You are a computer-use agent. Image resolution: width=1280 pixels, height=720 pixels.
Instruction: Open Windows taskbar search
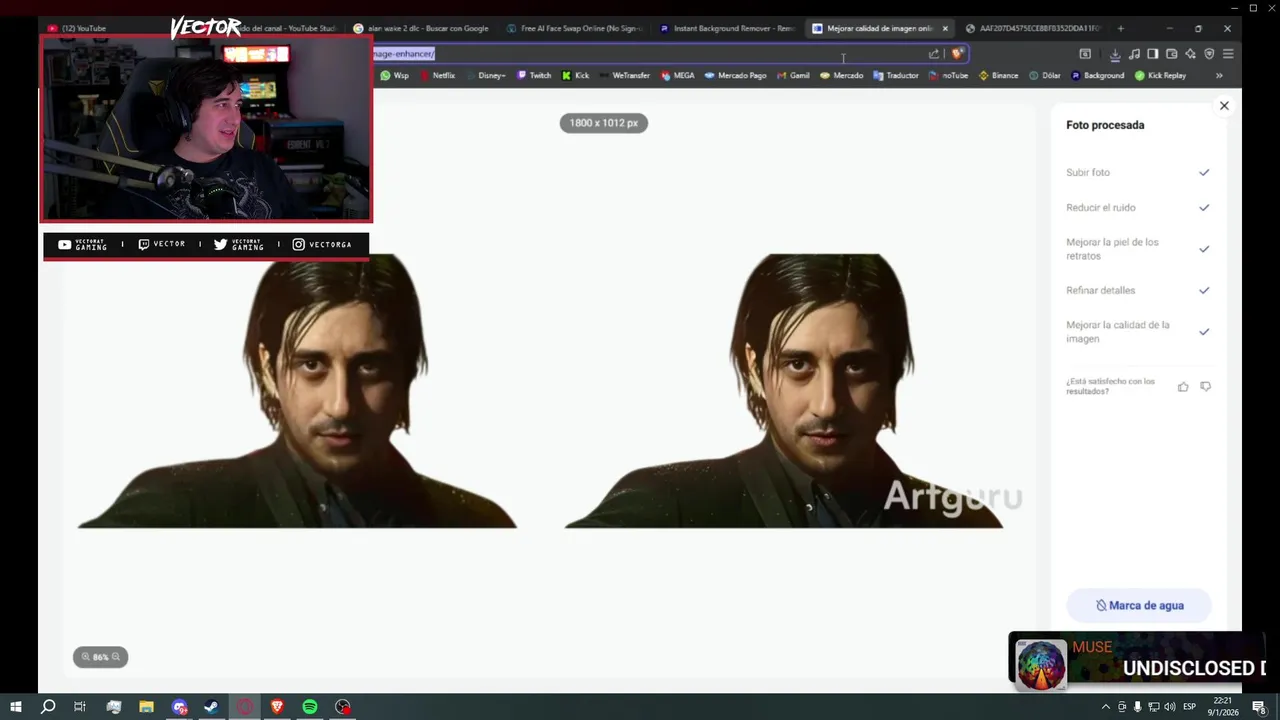[x=48, y=707]
